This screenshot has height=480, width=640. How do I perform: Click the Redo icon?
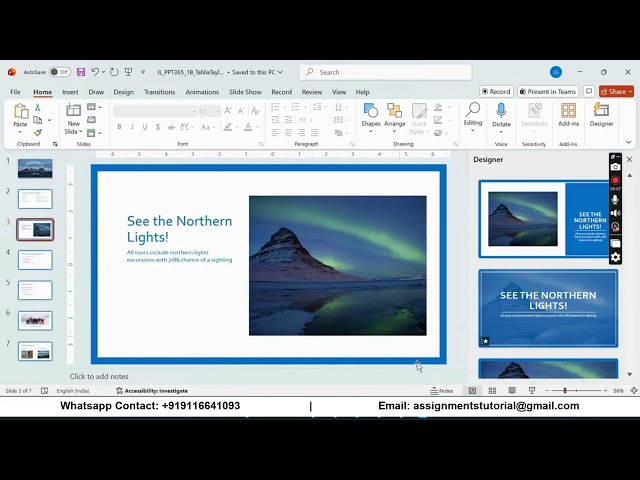[114, 72]
